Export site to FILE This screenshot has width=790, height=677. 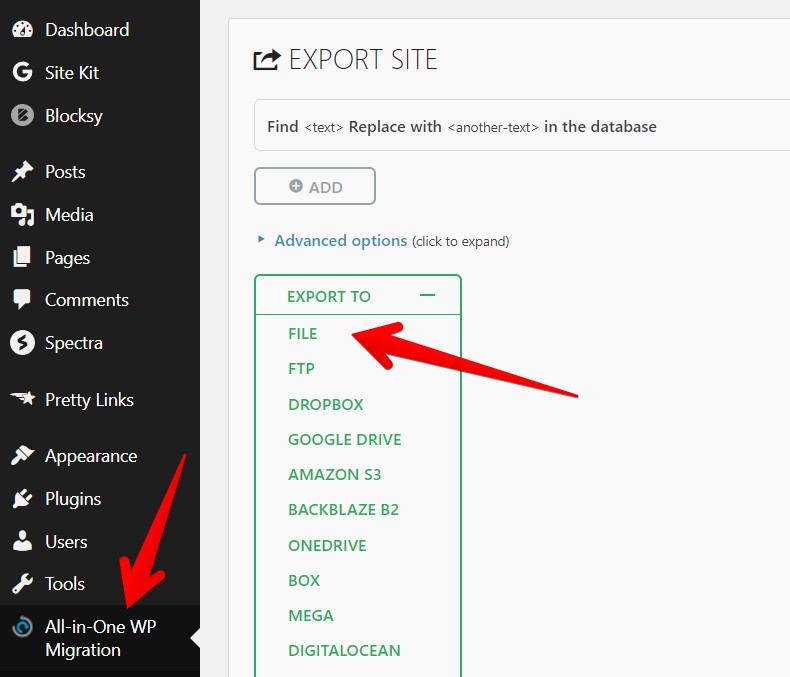303,333
